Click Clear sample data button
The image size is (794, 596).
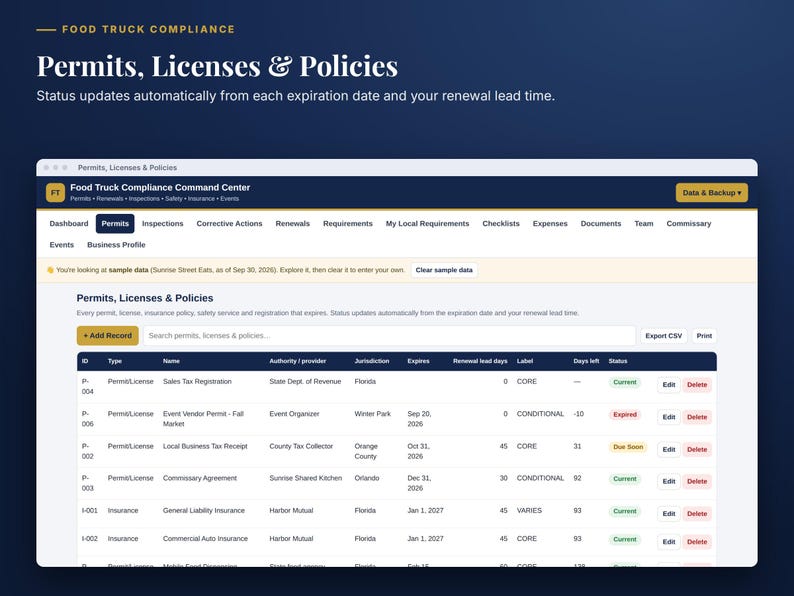coord(444,270)
